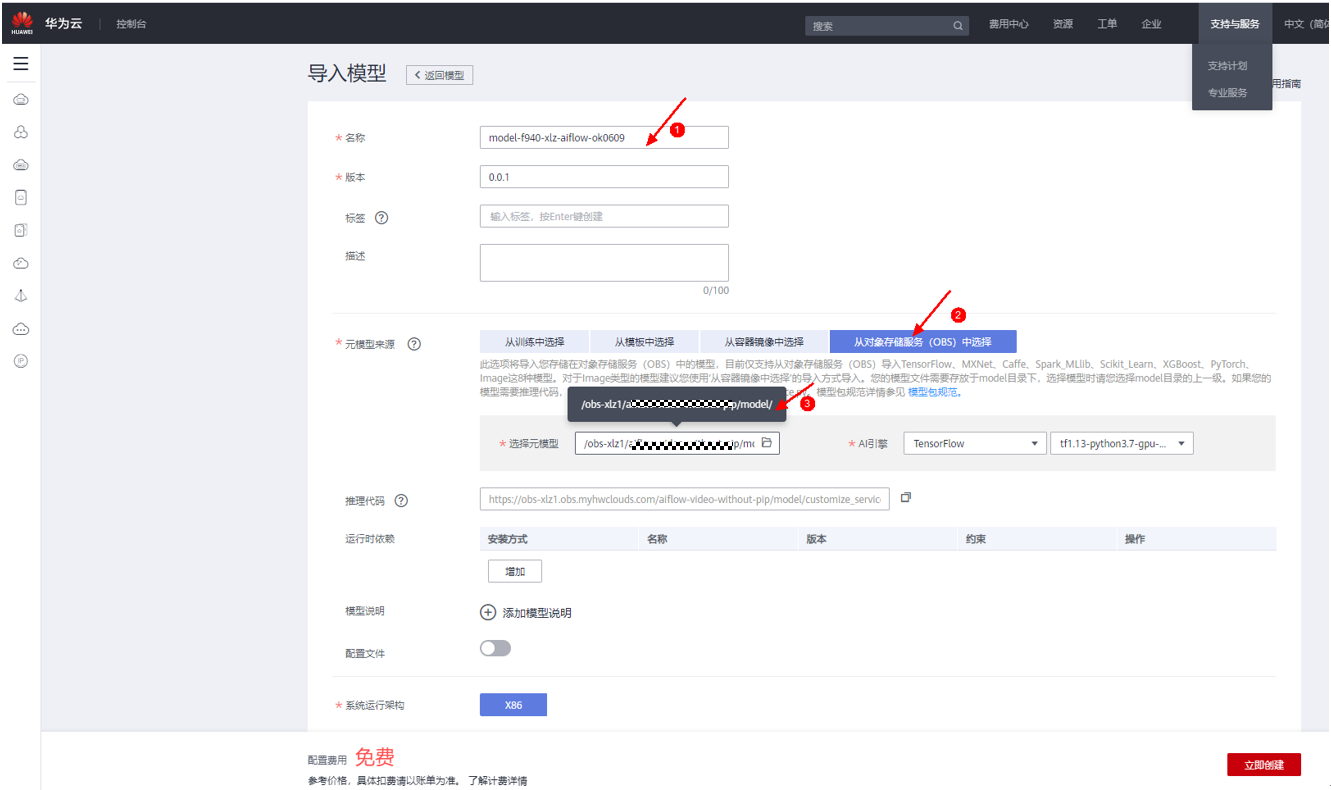The image size is (1331, 790).
Task: Click the magnifier icon in the search box
Action: coord(957,26)
